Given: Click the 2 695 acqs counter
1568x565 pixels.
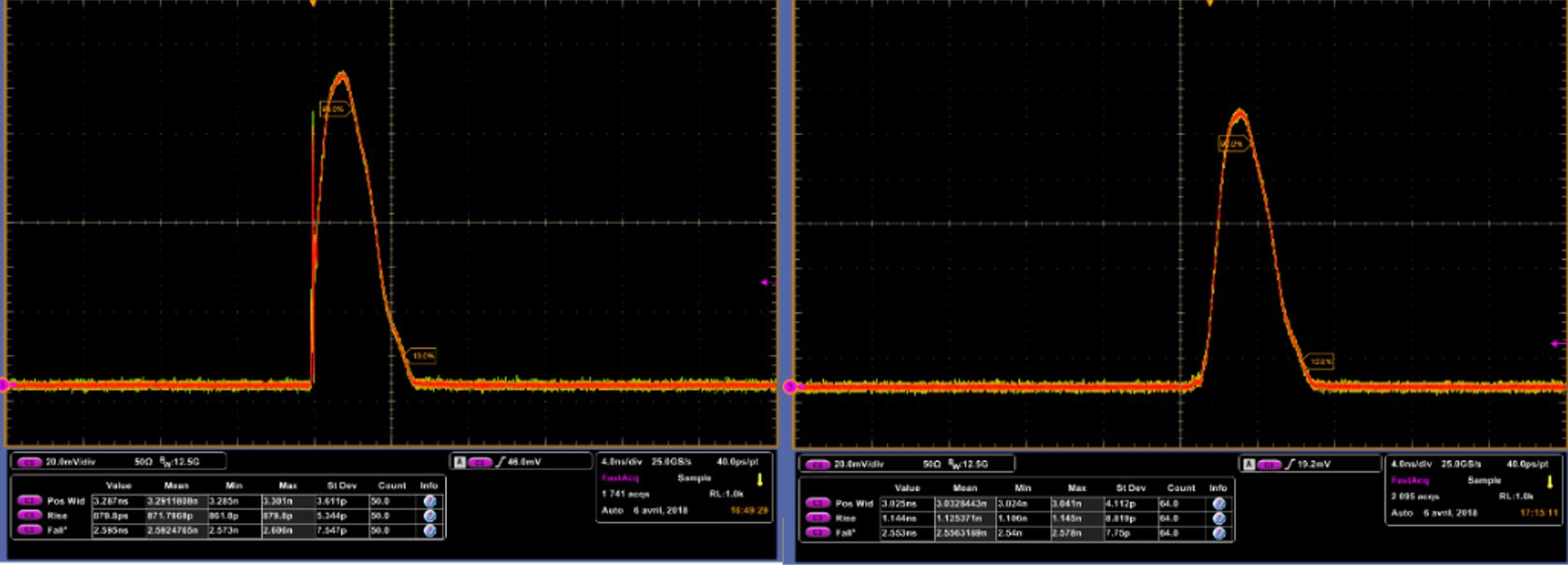Looking at the screenshot, I should [x=1414, y=496].
